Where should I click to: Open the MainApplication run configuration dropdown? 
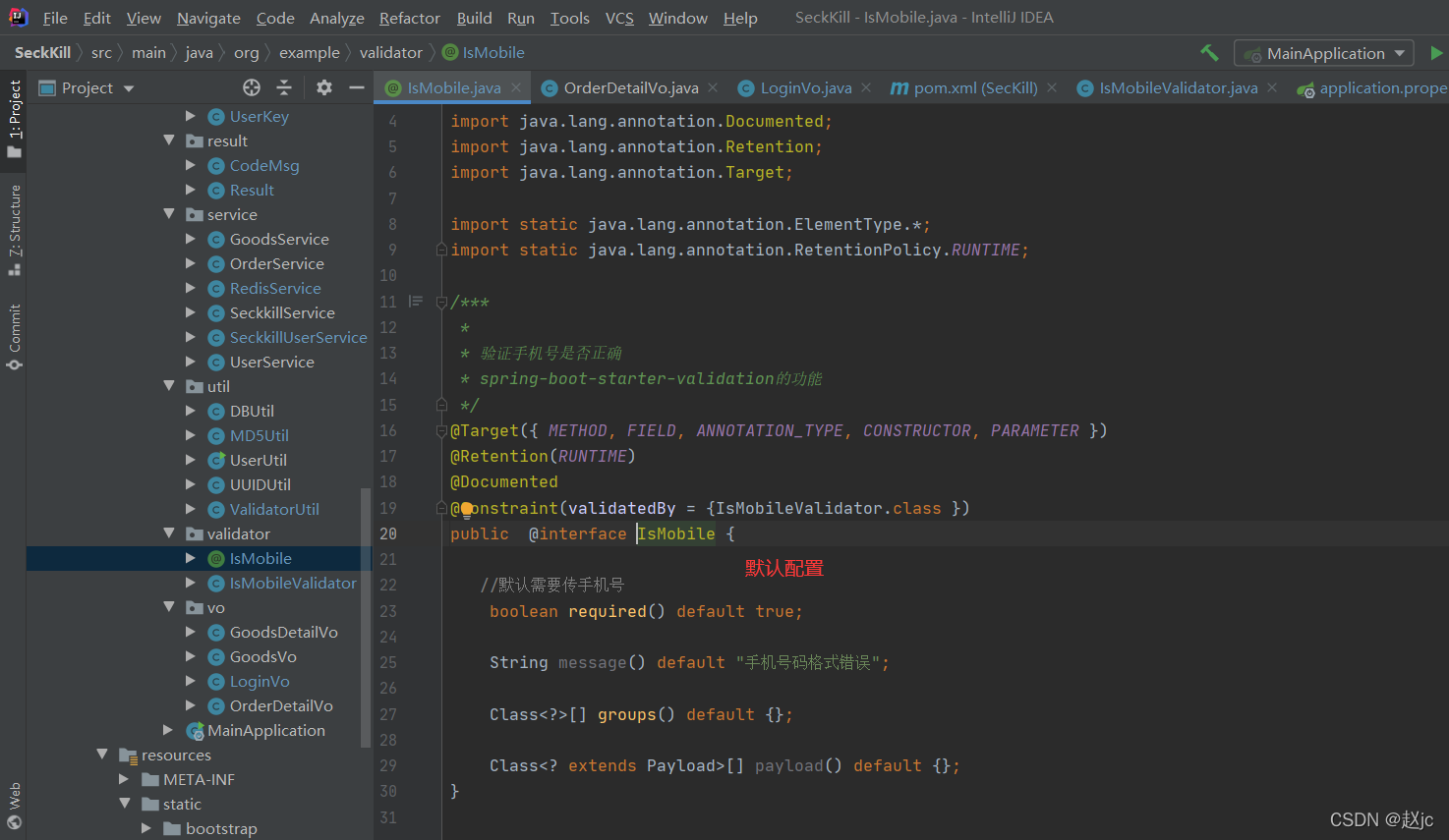coord(1324,53)
